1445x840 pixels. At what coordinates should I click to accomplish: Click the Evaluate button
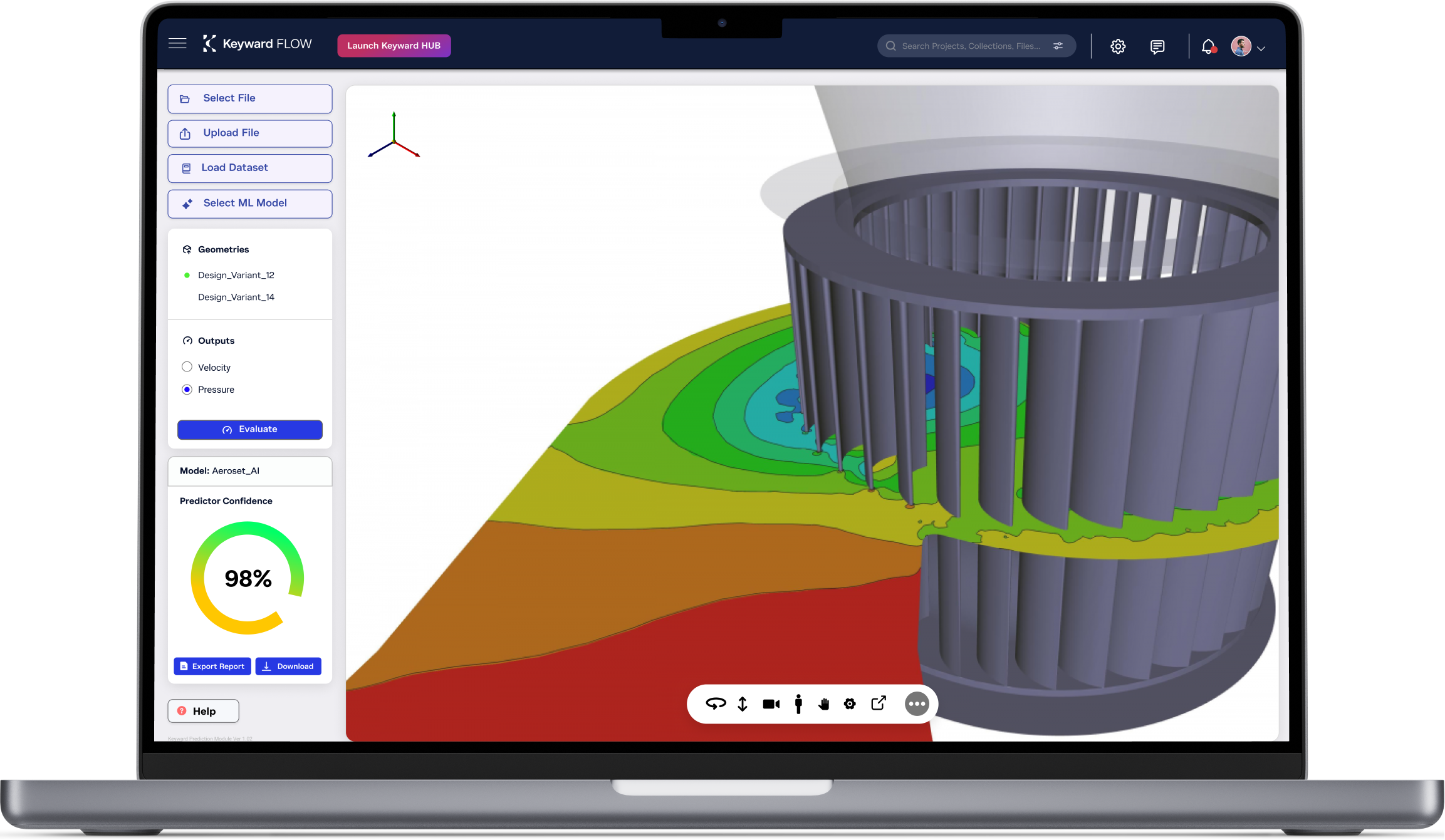250,430
